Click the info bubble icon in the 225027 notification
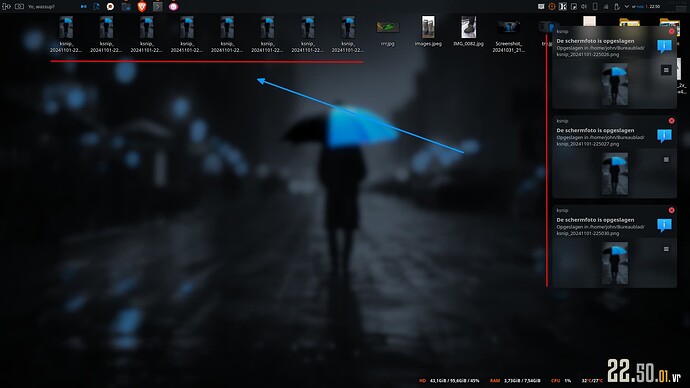The height and width of the screenshot is (388, 690). click(664, 135)
